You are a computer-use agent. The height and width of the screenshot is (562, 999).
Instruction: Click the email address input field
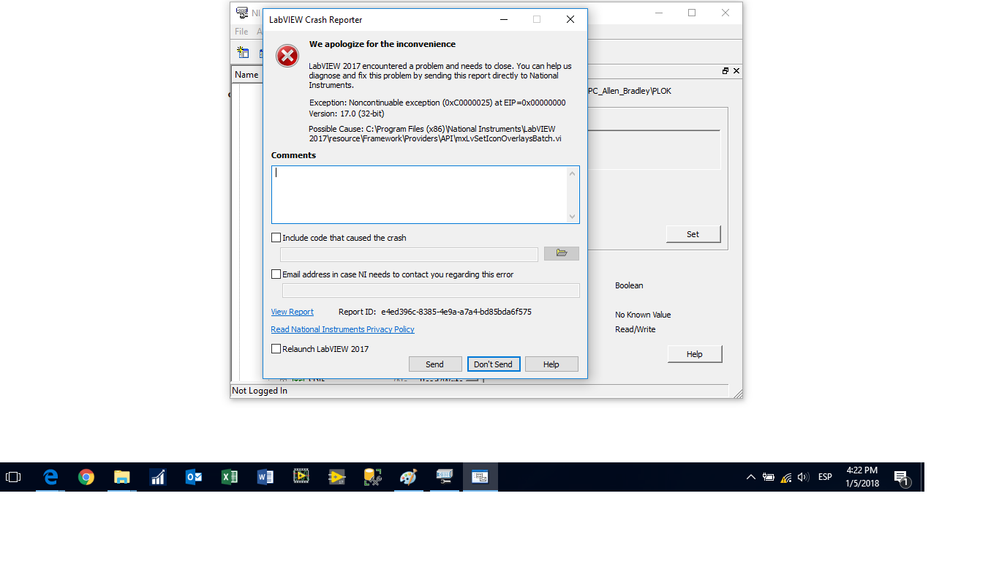(x=431, y=291)
